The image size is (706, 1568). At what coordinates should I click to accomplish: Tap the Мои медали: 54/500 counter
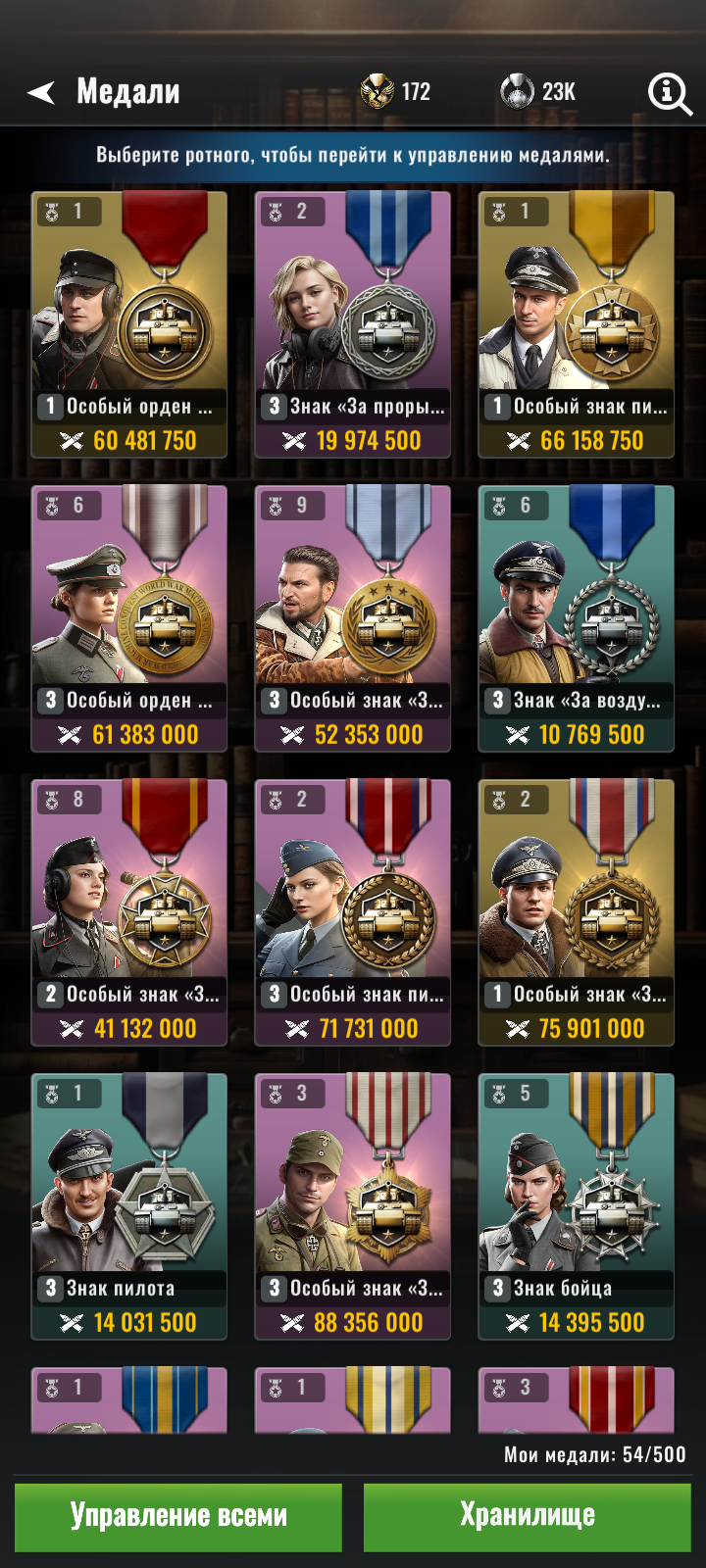(595, 1455)
